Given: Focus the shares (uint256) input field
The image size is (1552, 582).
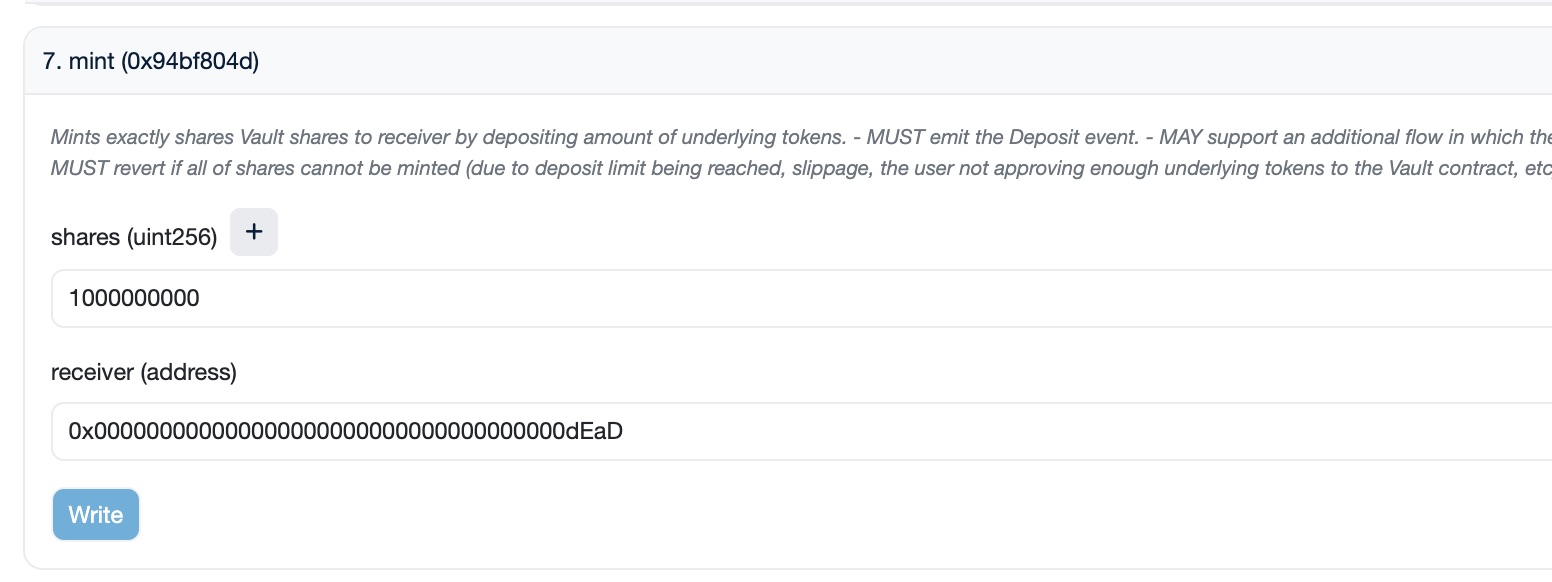Looking at the screenshot, I should [x=800, y=298].
